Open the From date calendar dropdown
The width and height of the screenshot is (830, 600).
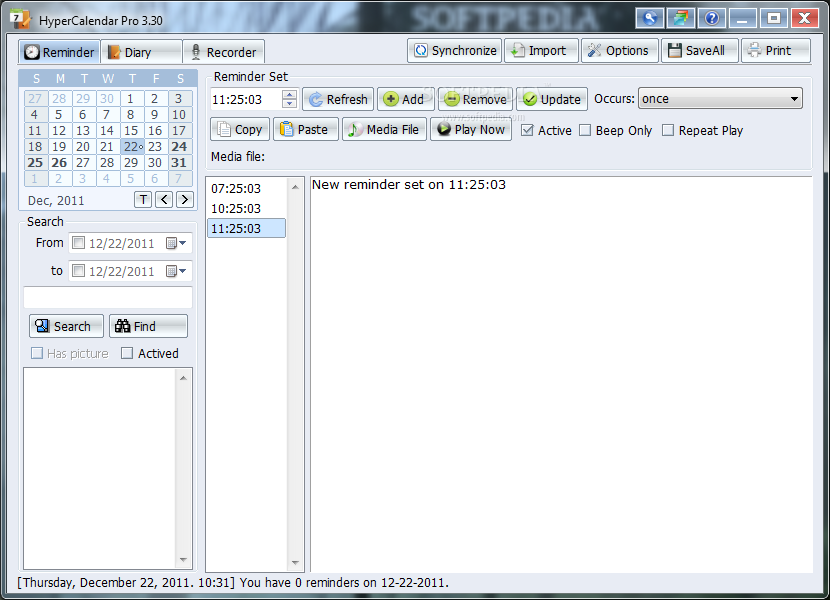(176, 243)
